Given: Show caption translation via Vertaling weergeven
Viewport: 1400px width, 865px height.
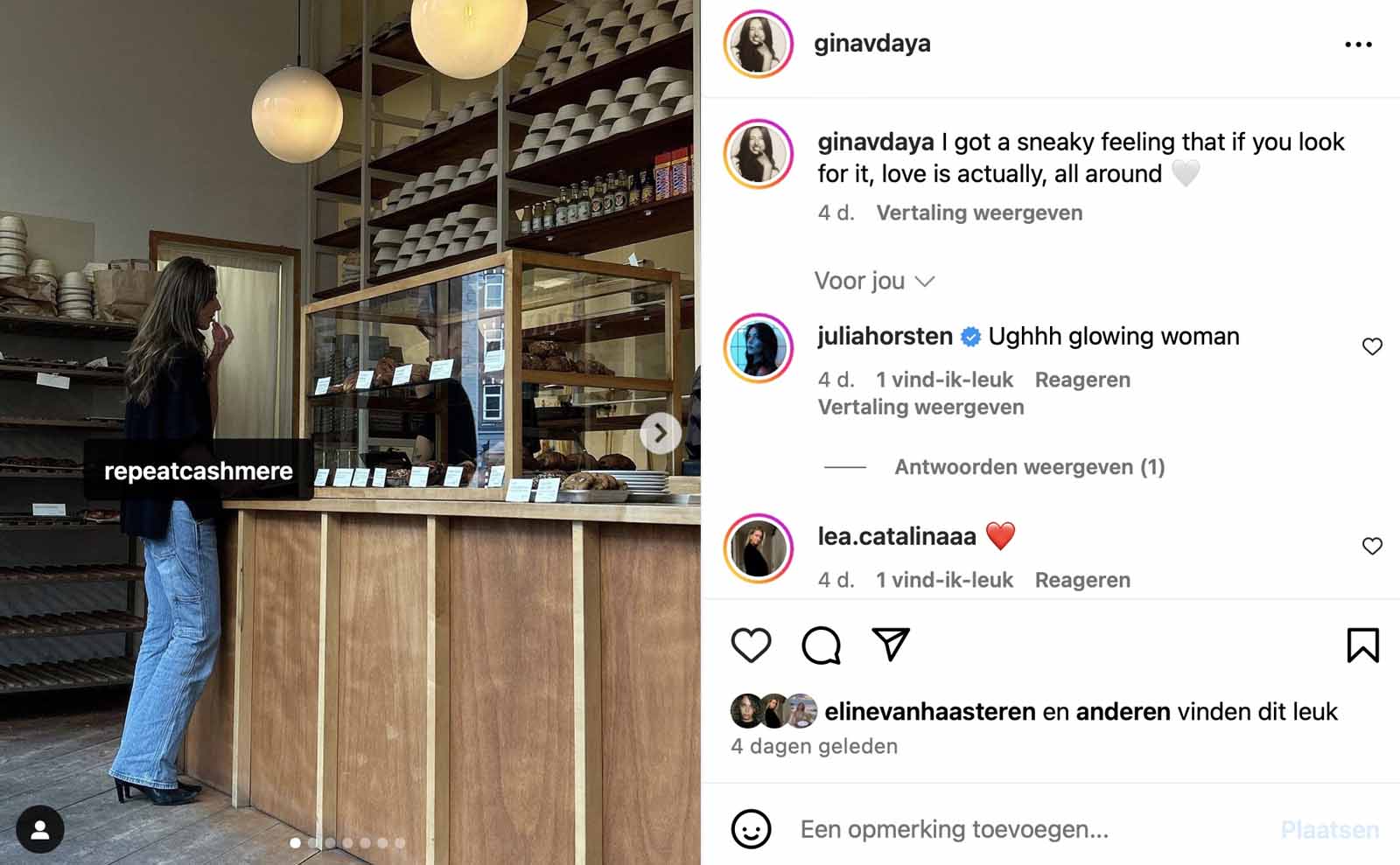Looking at the screenshot, I should 979,213.
